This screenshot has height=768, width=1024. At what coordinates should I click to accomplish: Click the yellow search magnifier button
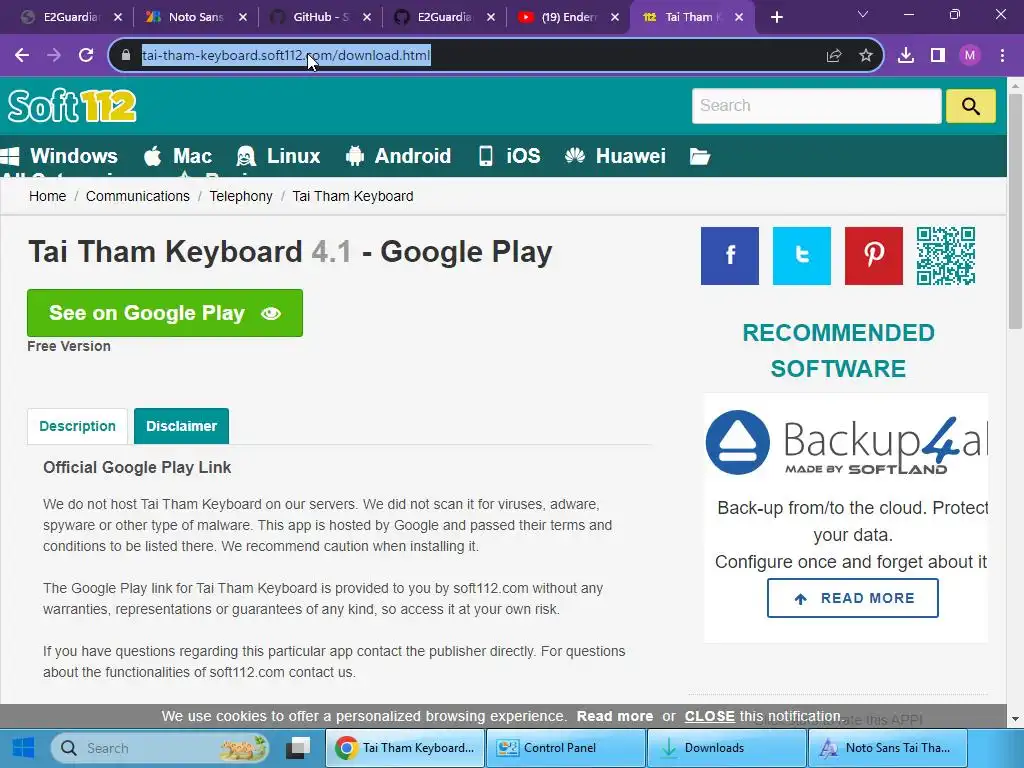pyautogui.click(x=970, y=106)
